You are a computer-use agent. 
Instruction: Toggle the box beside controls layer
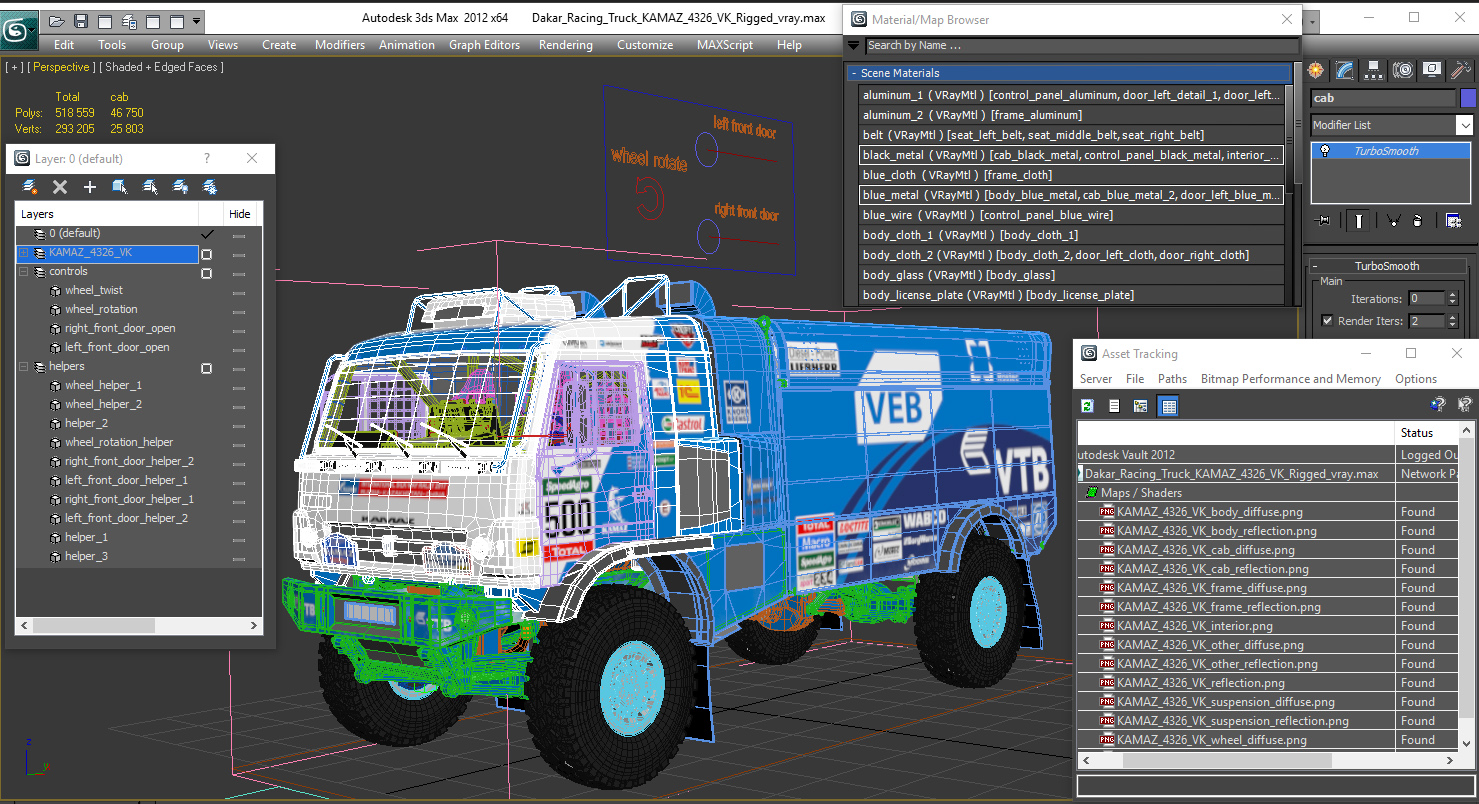point(207,273)
